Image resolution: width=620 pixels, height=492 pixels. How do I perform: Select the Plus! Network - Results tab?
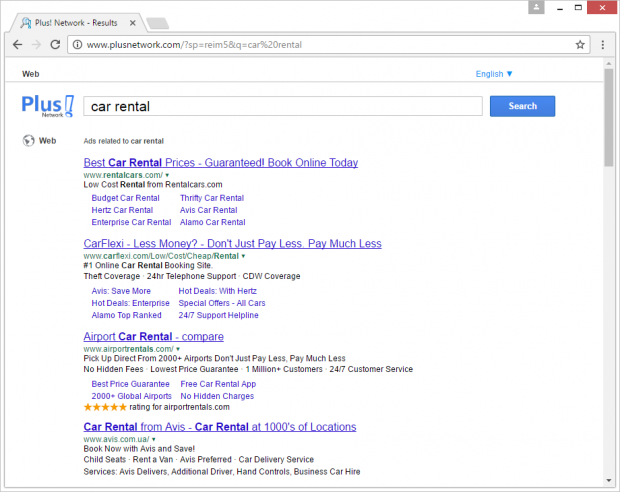point(76,23)
